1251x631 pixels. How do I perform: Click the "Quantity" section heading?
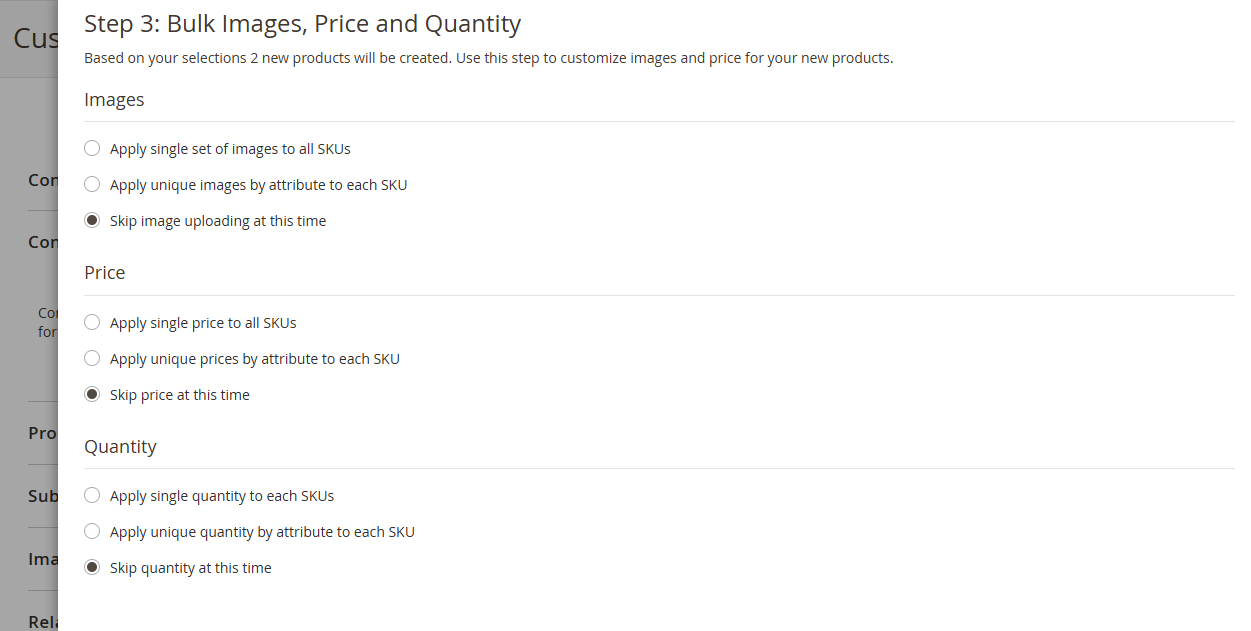[120, 447]
